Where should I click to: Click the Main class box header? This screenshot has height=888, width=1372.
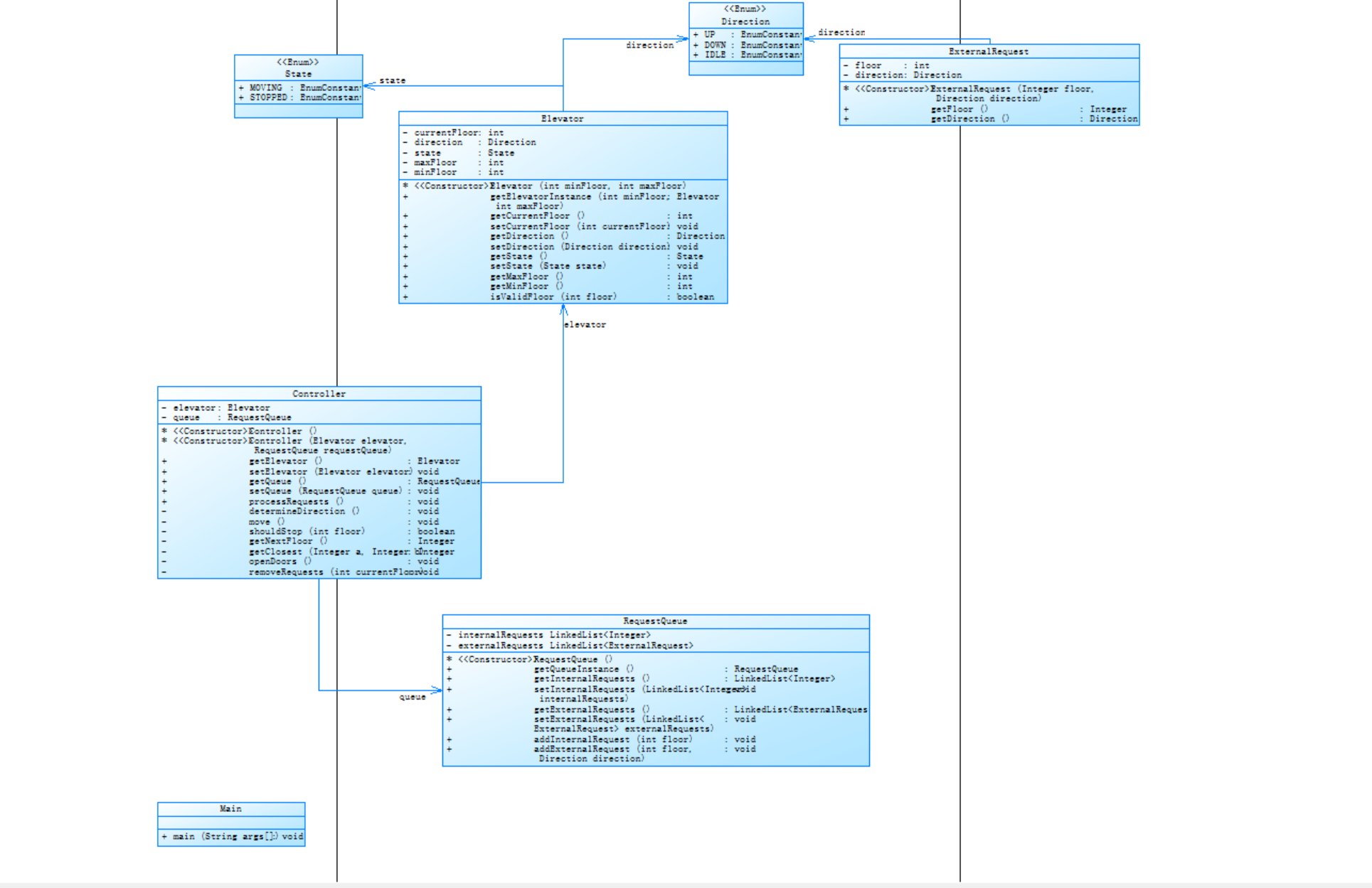230,809
